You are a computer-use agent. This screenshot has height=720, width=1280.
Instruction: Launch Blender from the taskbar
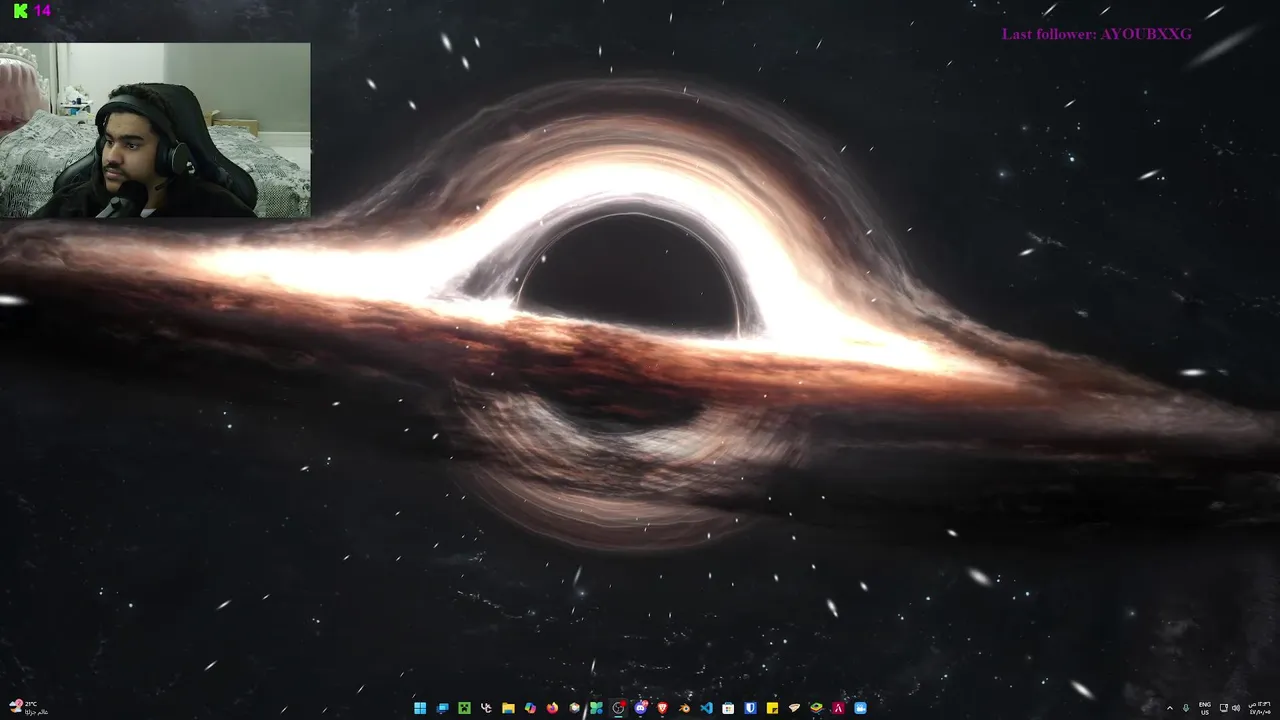pos(684,708)
